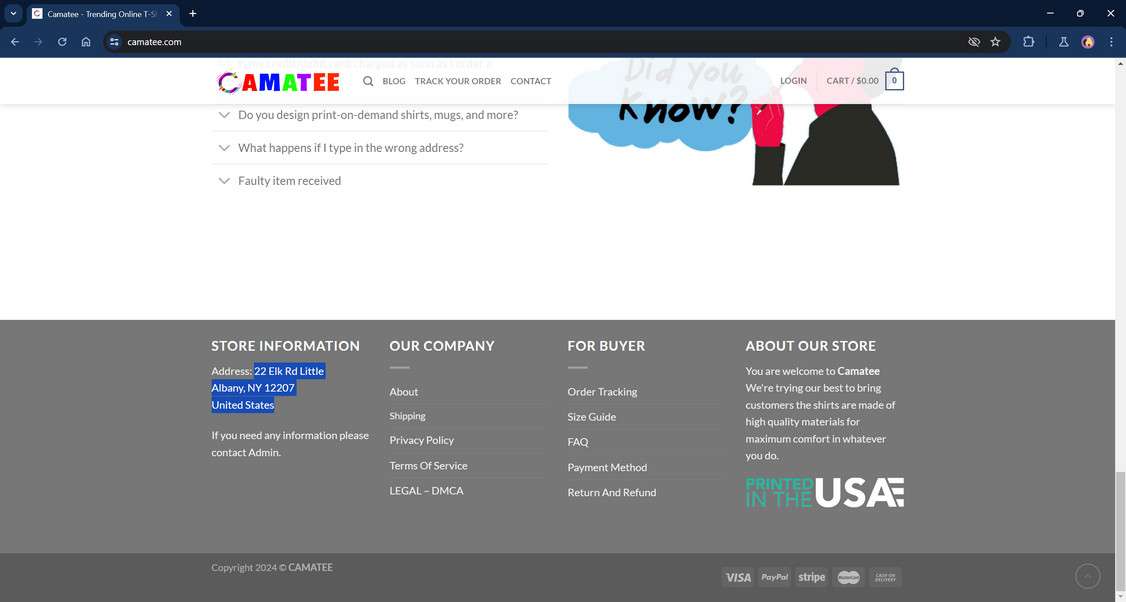Open TRACK YOUR ORDER menu item
Screen dimensions: 1126x602
click(x=458, y=81)
